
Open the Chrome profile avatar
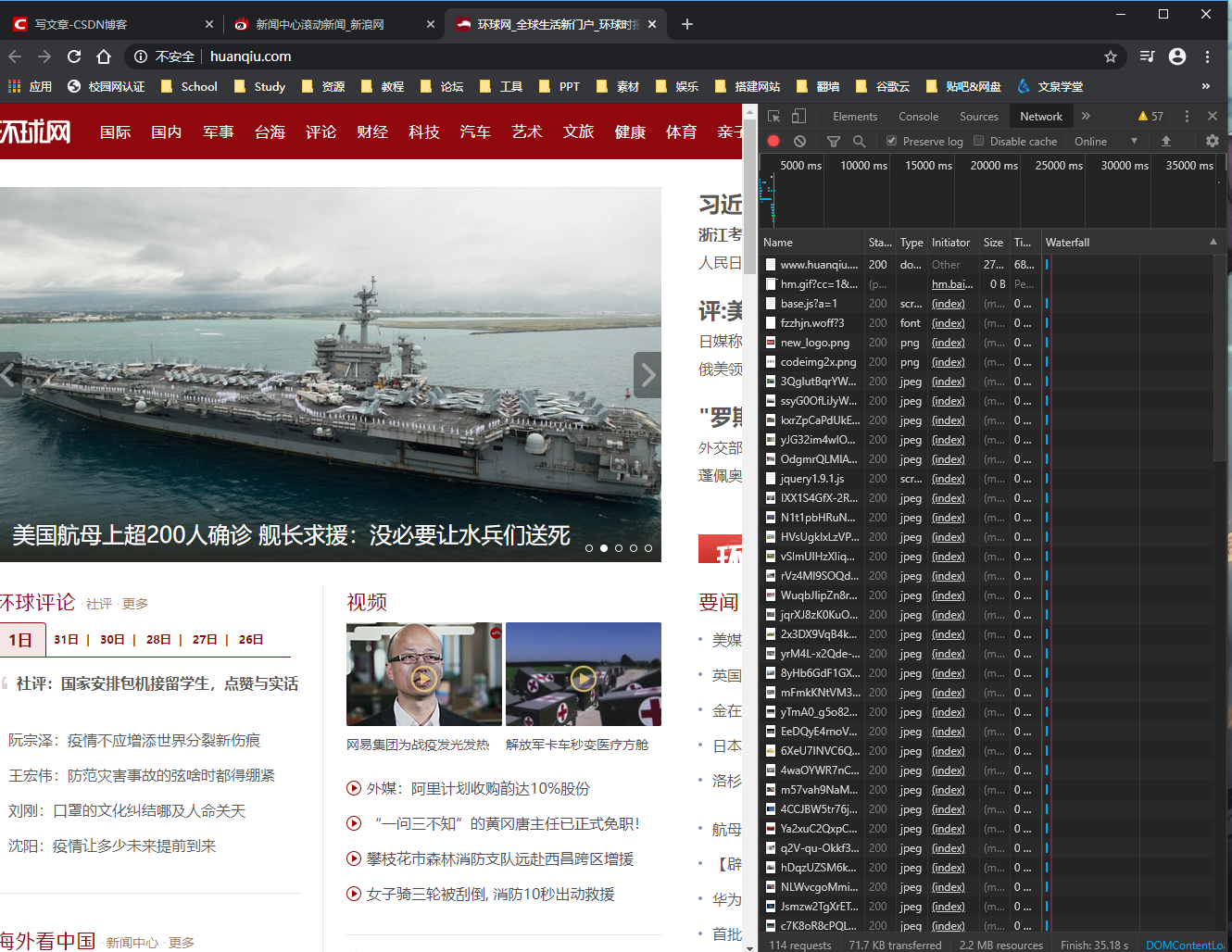1177,56
